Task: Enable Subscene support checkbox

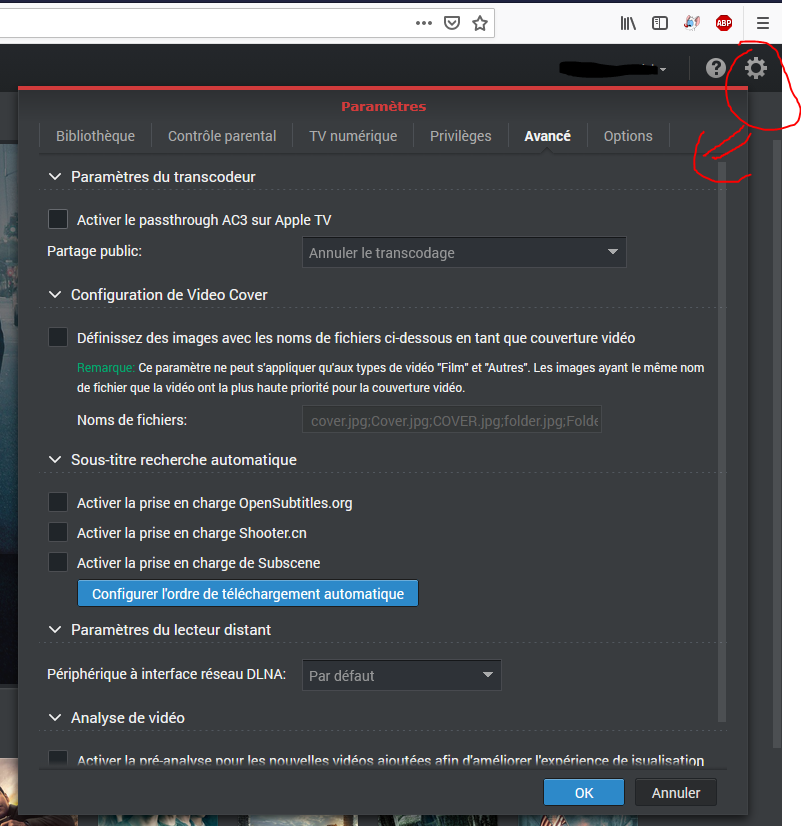Action: click(58, 563)
